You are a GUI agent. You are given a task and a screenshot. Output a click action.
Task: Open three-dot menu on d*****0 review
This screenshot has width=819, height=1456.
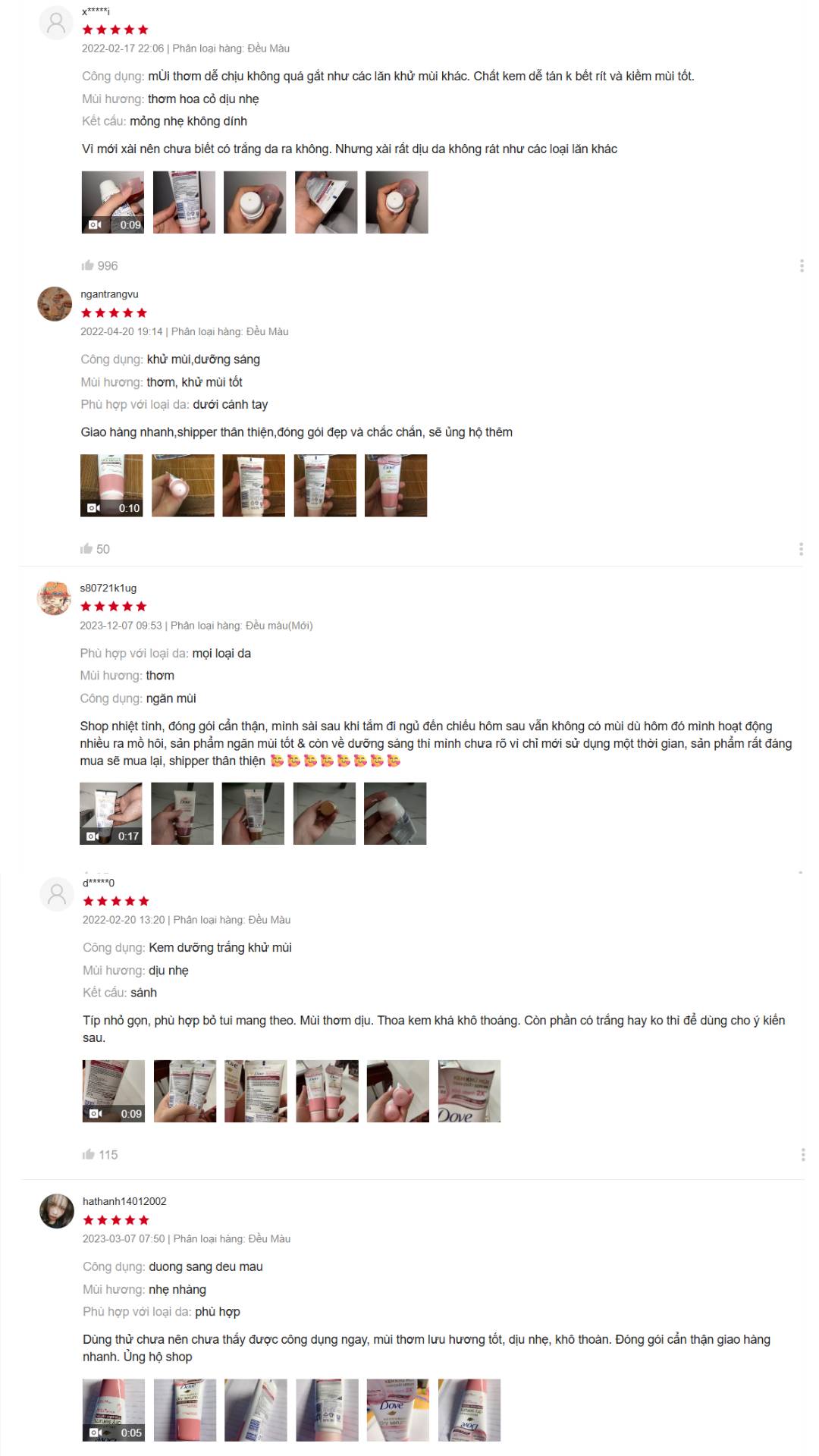tap(802, 1154)
